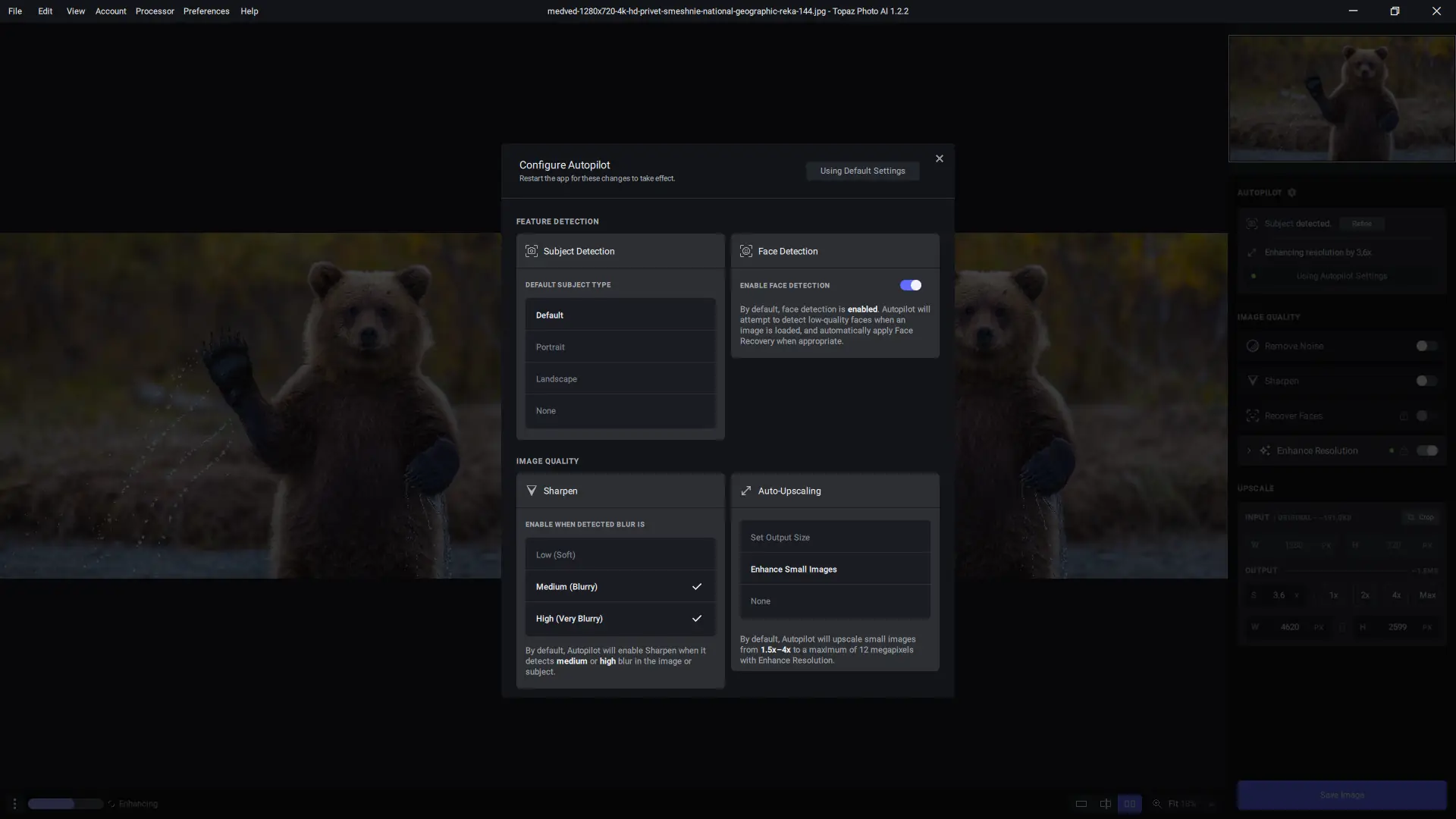Click the Sharpen triangle icon in dialog
Viewport: 1456px width, 819px height.
[532, 491]
